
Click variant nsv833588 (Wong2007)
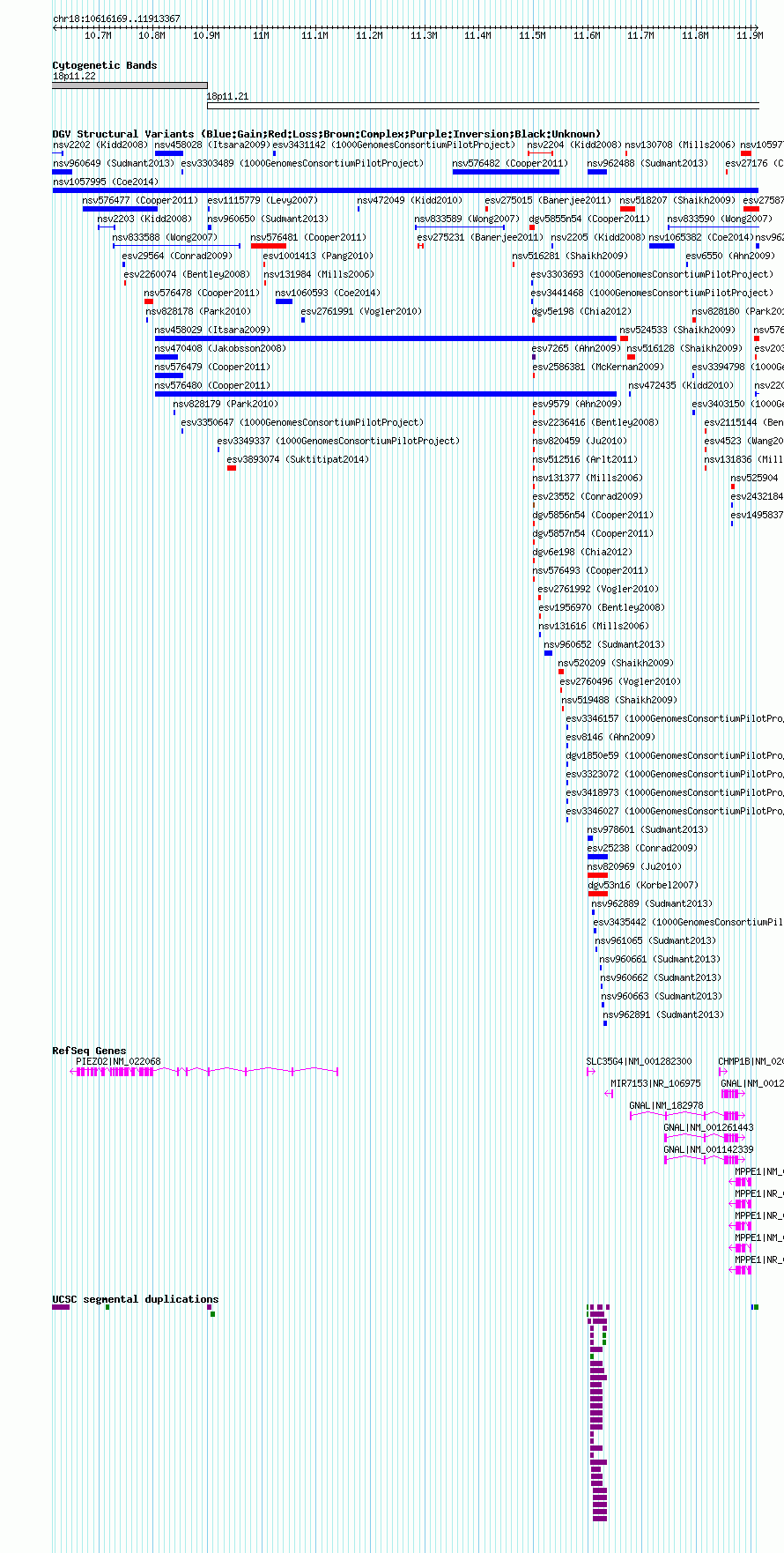click(165, 237)
